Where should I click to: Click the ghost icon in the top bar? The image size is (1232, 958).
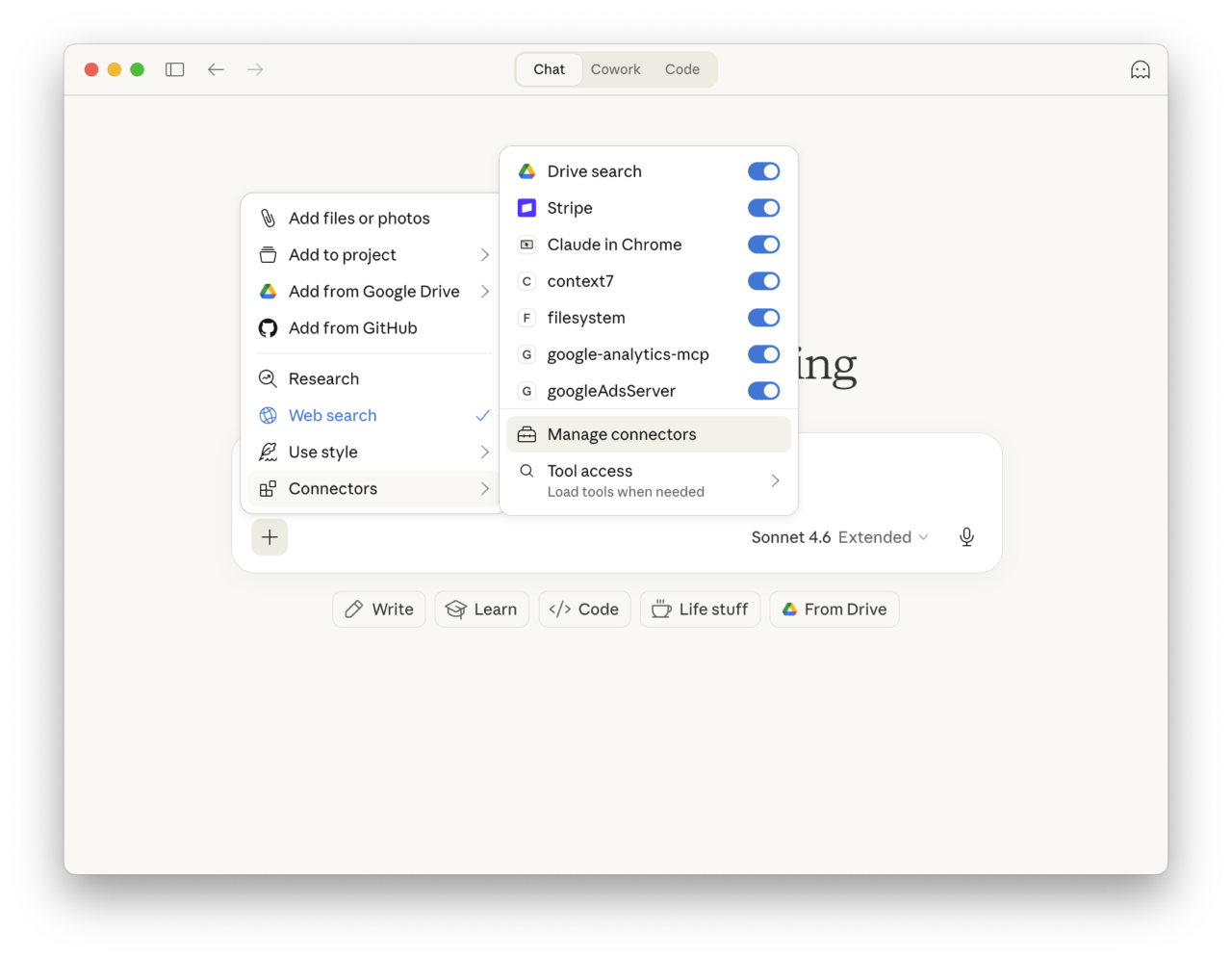coord(1140,68)
